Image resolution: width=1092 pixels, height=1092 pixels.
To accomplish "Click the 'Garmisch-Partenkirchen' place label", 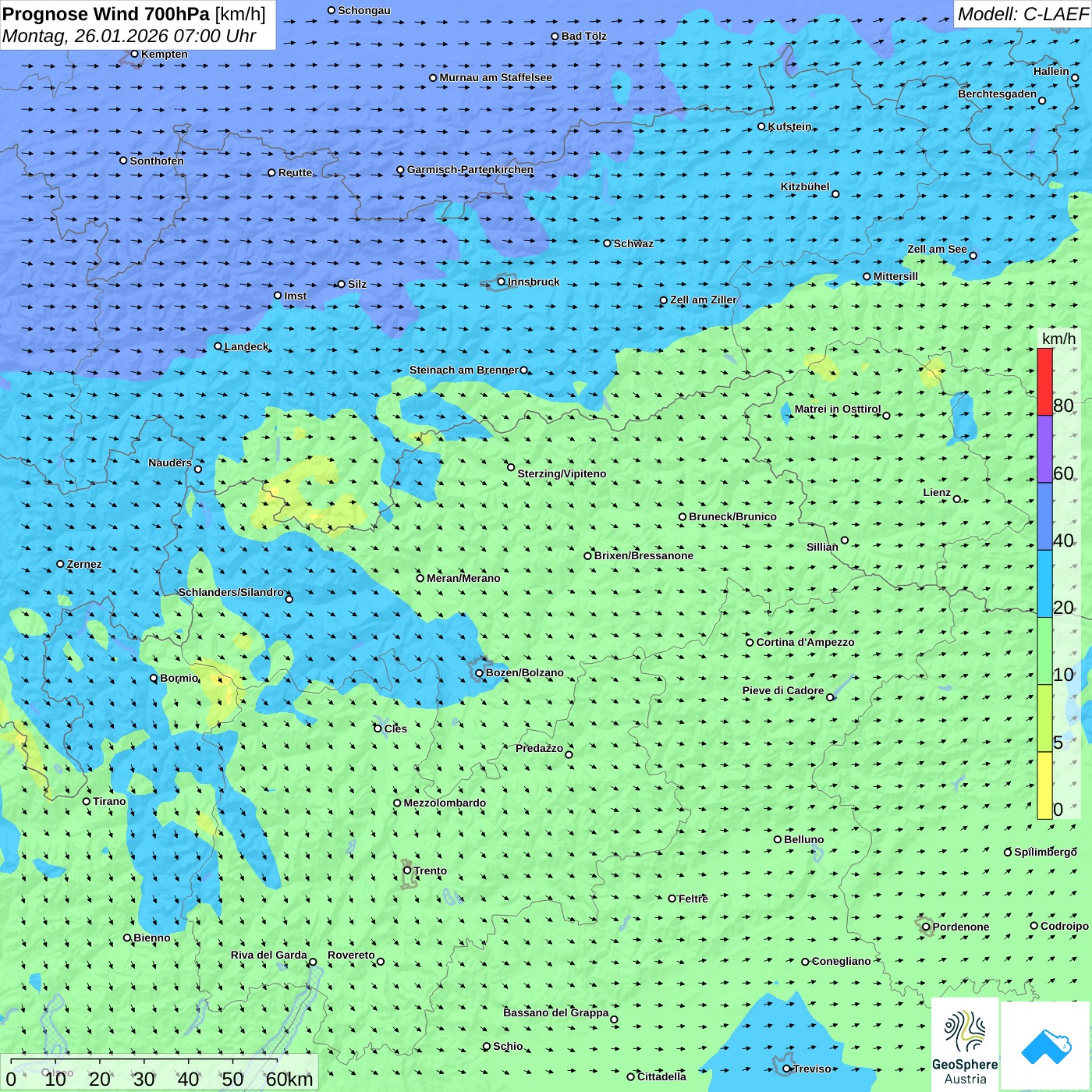I will tap(470, 169).
